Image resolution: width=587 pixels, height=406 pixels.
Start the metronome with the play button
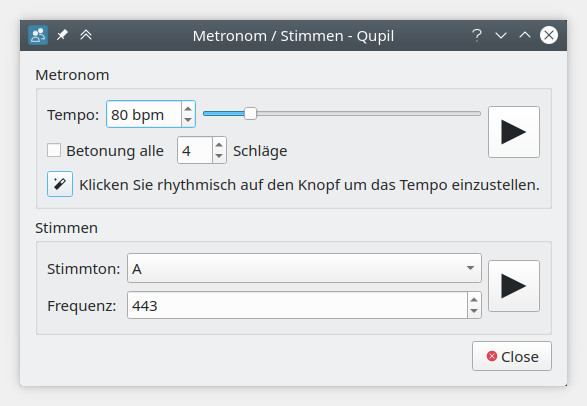tap(514, 132)
